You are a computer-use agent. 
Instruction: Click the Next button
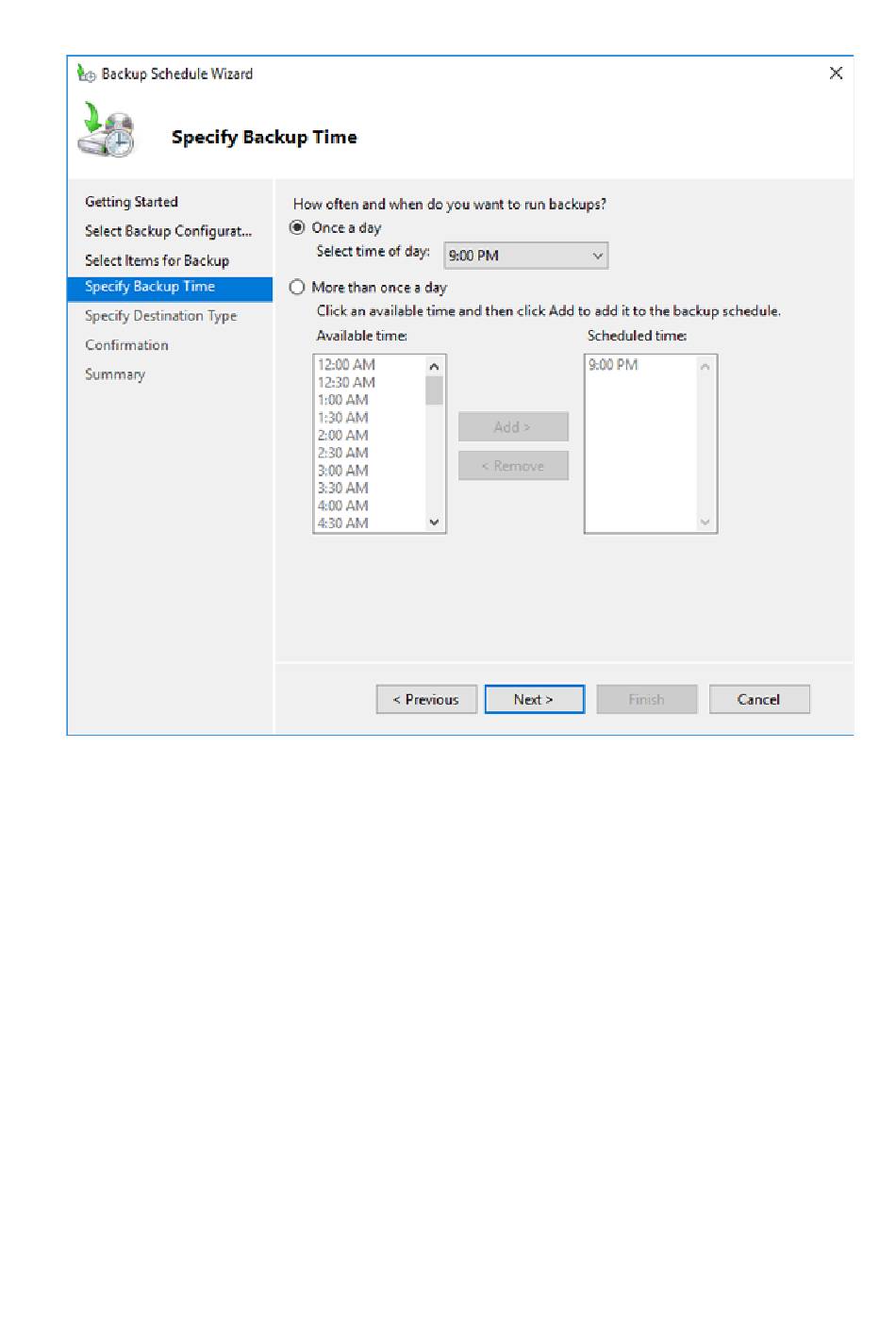[534, 699]
